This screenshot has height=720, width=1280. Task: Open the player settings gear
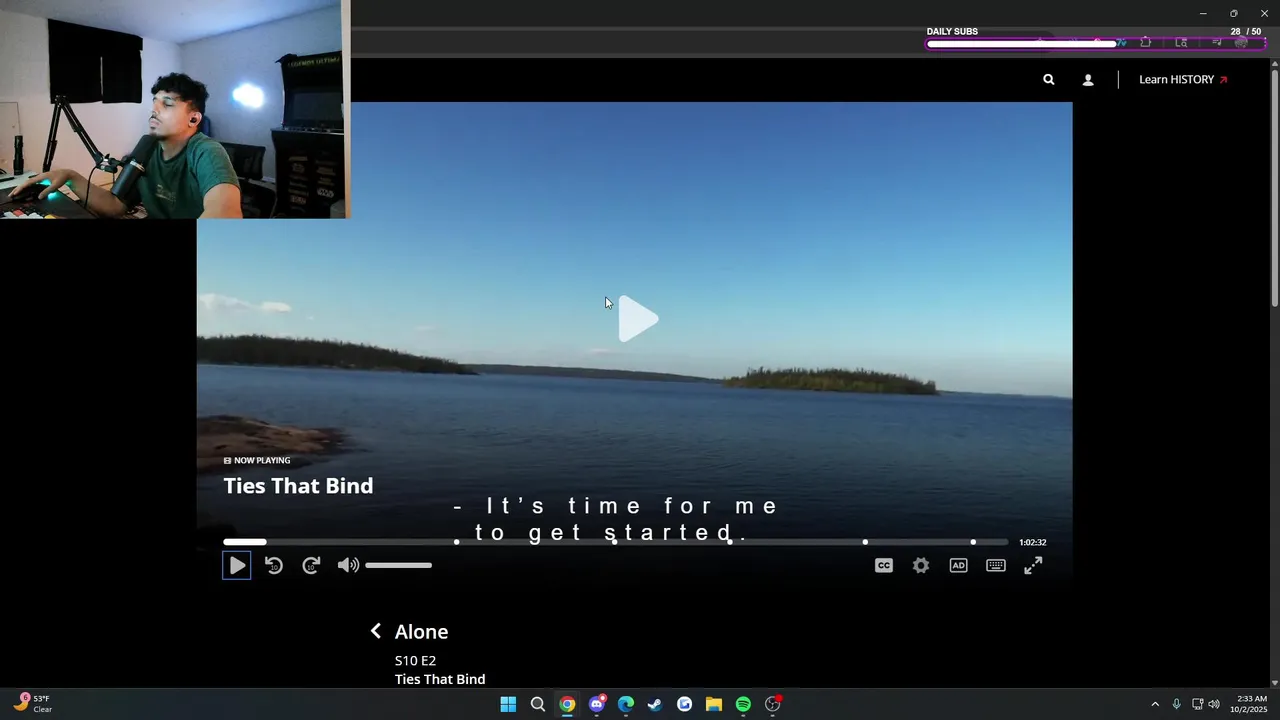click(x=921, y=565)
